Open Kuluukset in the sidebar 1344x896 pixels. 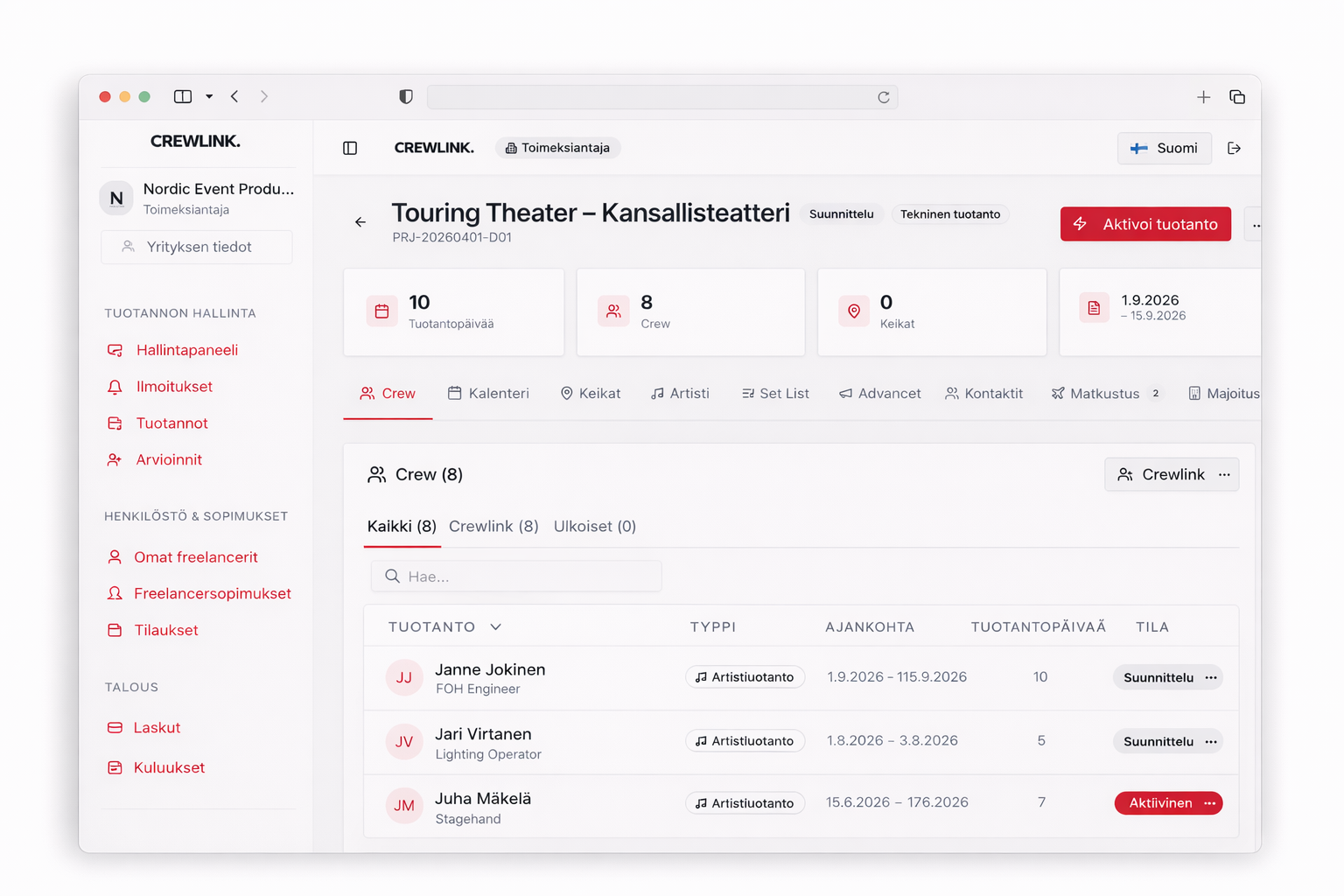pos(156,767)
